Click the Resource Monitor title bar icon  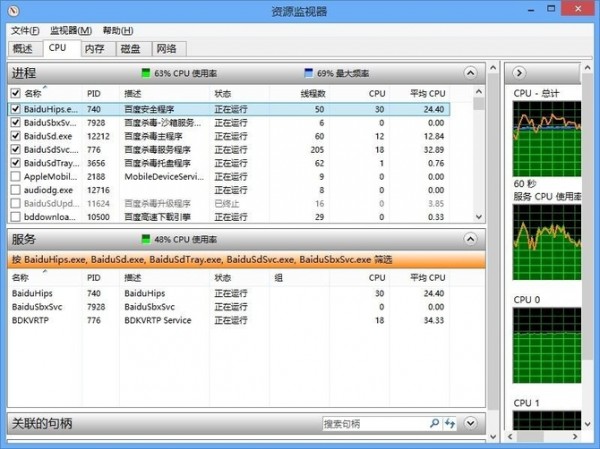coord(13,10)
